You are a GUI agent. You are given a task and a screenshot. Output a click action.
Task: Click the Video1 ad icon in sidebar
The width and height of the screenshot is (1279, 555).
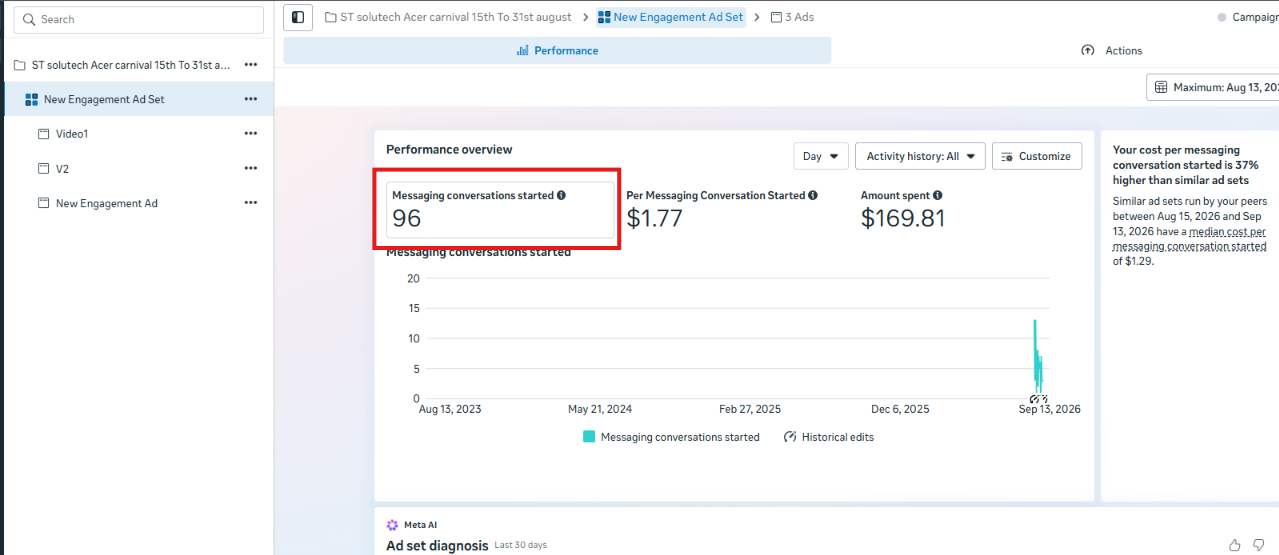(43, 134)
